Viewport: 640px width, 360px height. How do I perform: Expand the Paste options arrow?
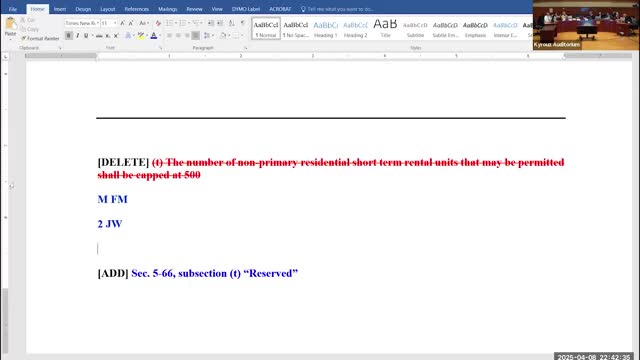tap(11, 40)
